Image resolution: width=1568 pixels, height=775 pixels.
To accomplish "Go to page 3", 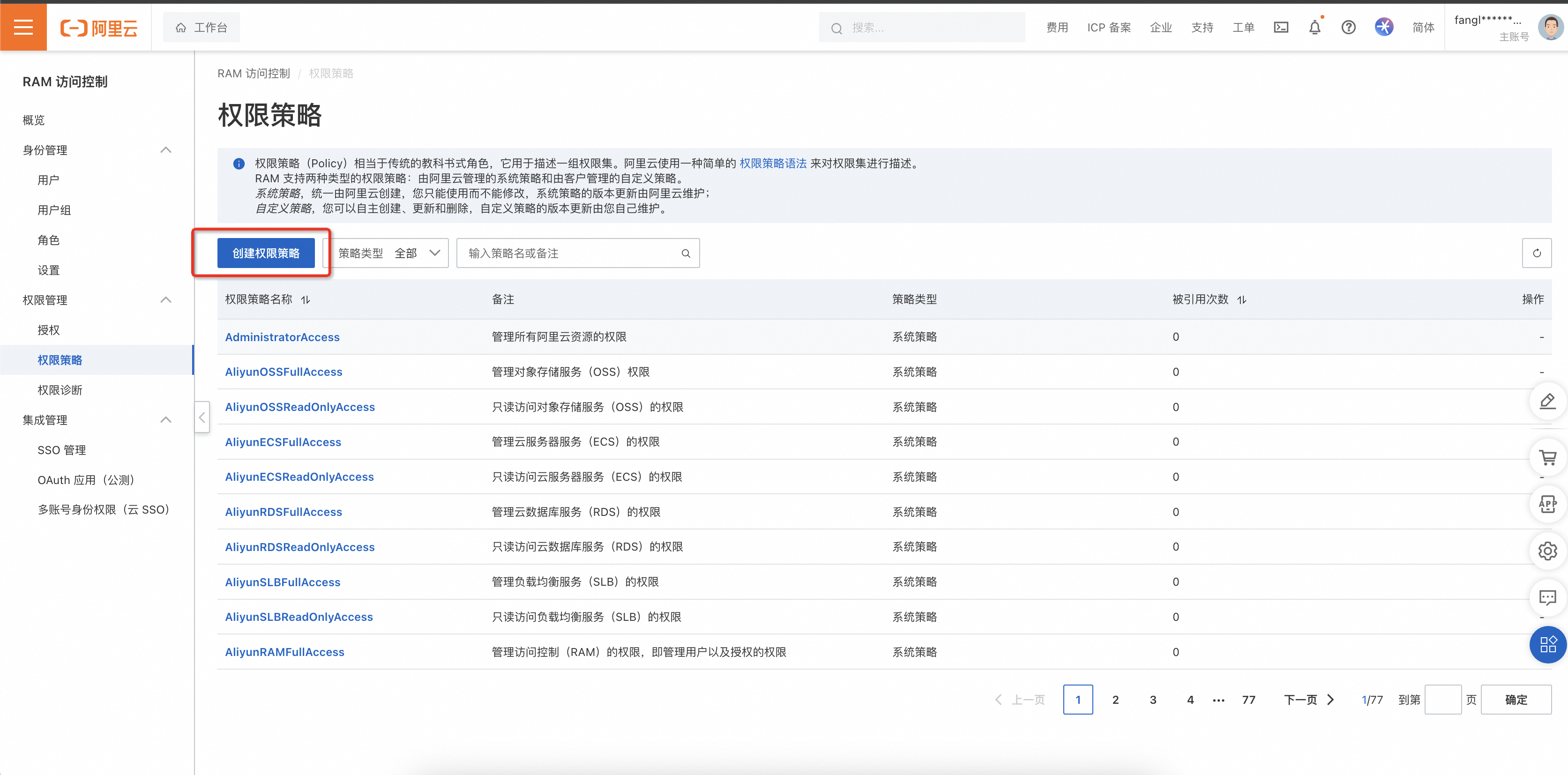I will point(1153,700).
